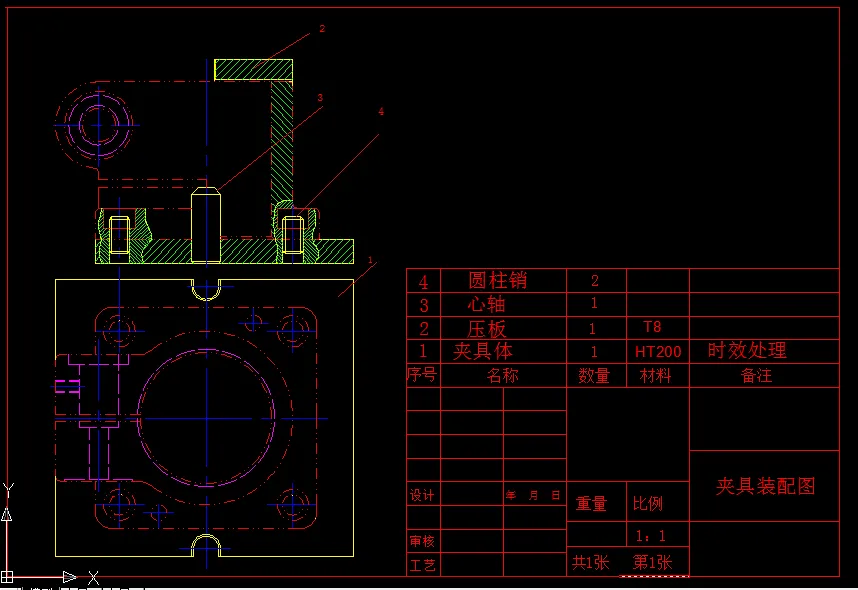858x590 pixels.
Task: Click the 设计 label in title block
Action: pos(422,495)
